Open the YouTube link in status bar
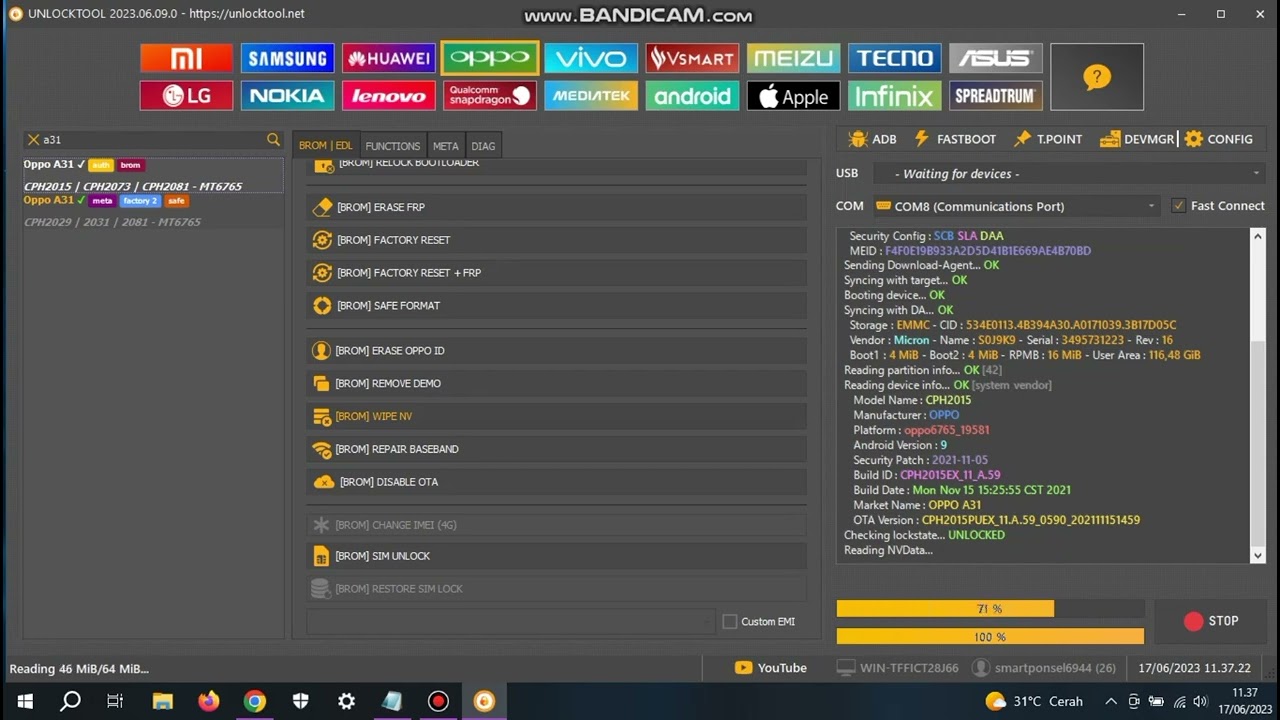This screenshot has width=1280, height=720. 771,668
